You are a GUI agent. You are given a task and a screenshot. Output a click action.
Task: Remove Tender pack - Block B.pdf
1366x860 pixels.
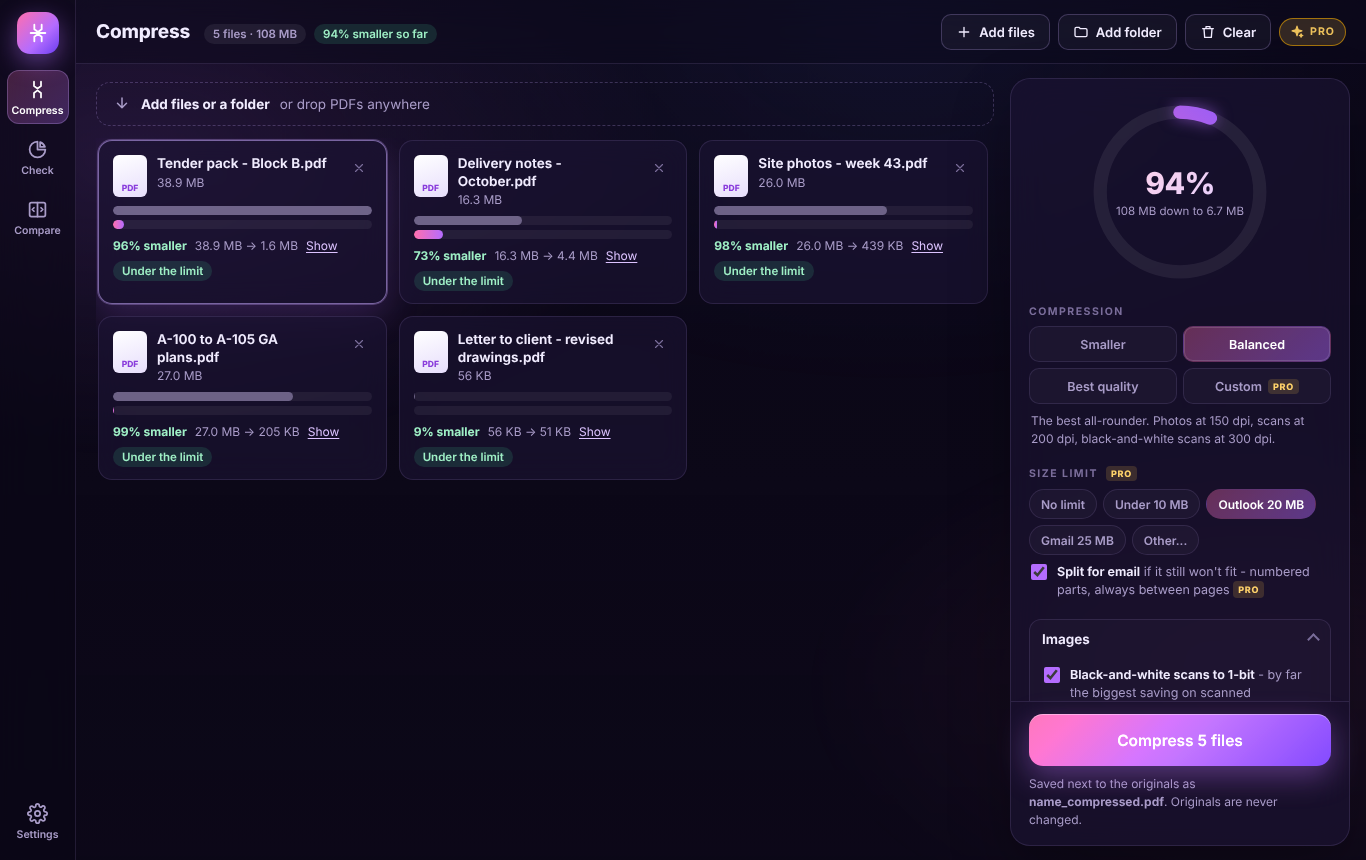click(359, 168)
